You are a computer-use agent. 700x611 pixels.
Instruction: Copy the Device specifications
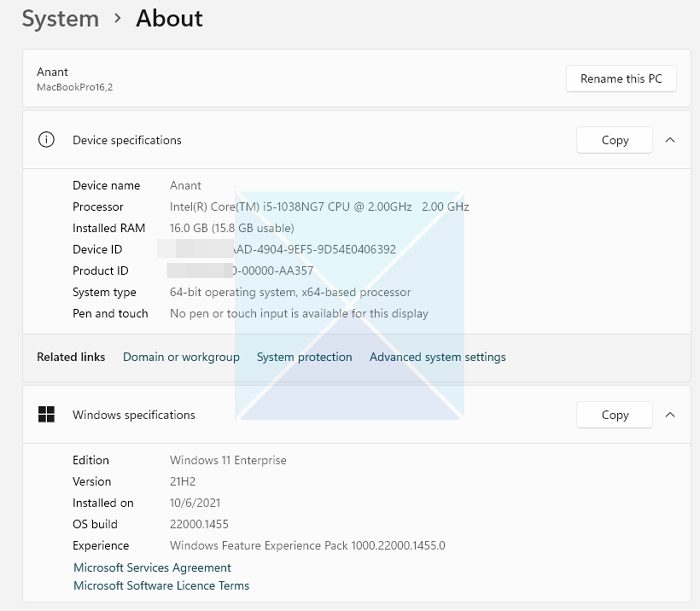pos(614,140)
